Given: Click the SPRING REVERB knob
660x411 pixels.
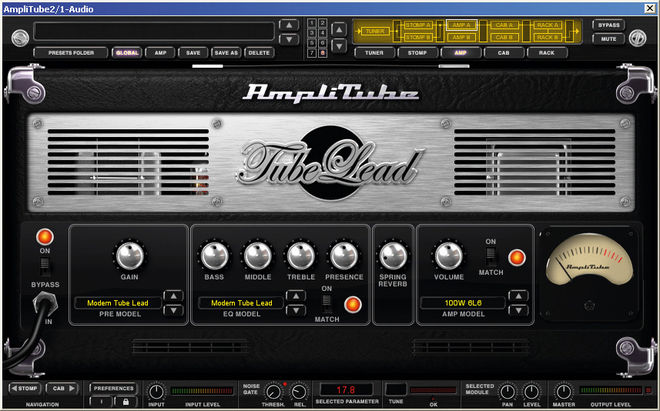Looking at the screenshot, I should click(x=393, y=256).
